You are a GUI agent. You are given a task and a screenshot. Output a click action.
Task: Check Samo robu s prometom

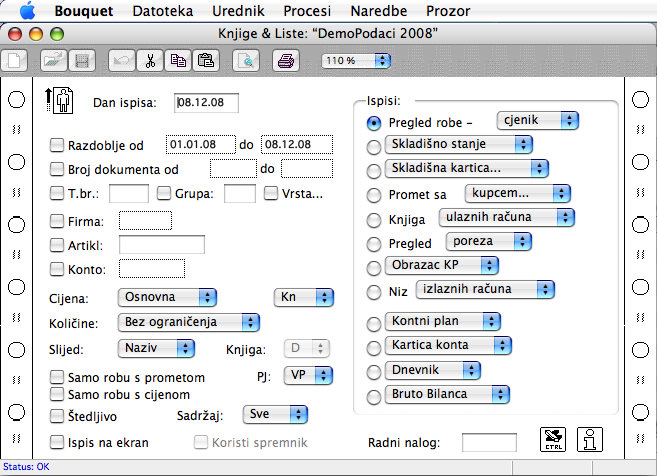(57, 377)
